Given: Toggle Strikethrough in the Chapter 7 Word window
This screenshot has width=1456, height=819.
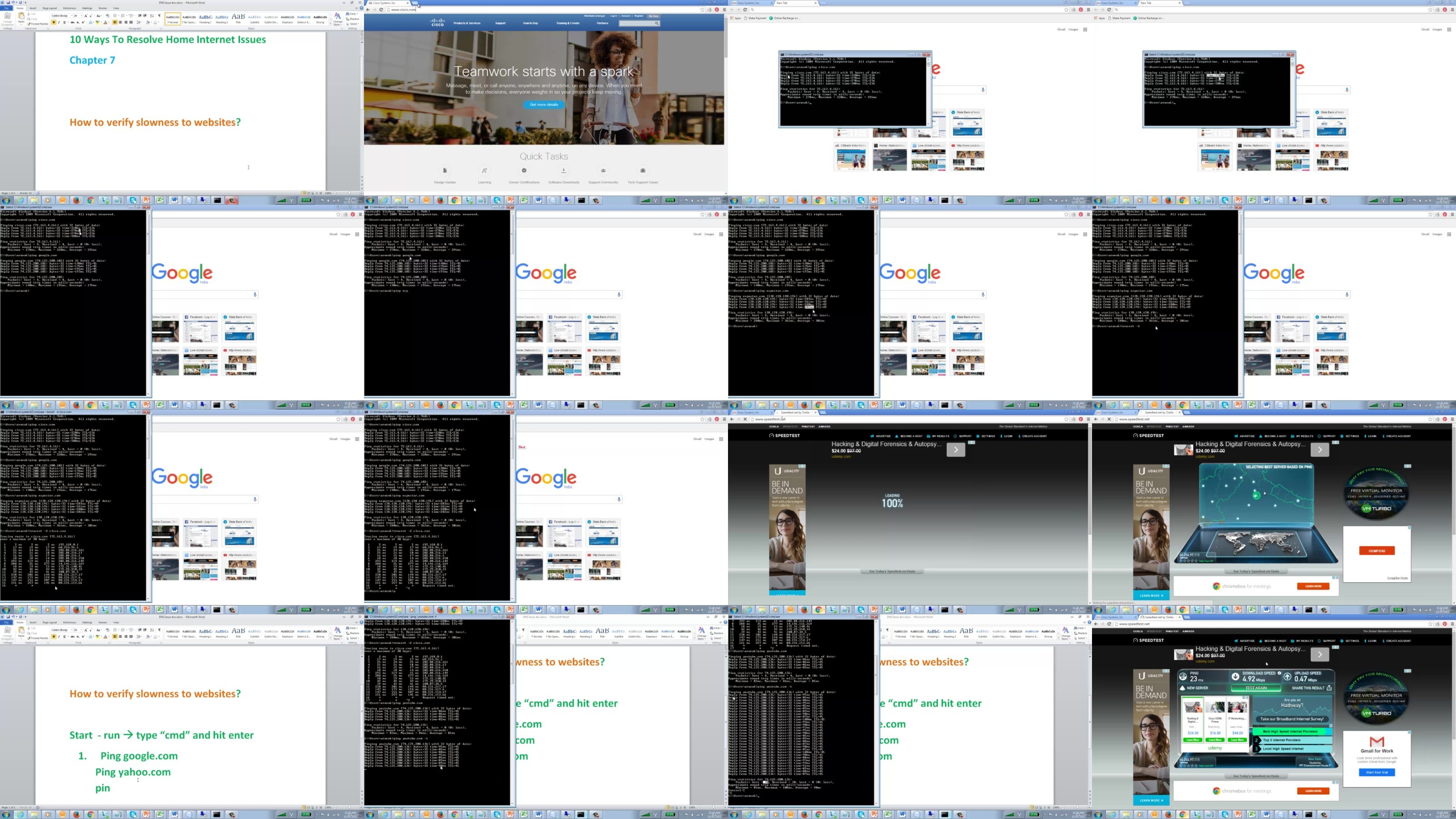Looking at the screenshot, I should click(72, 22).
